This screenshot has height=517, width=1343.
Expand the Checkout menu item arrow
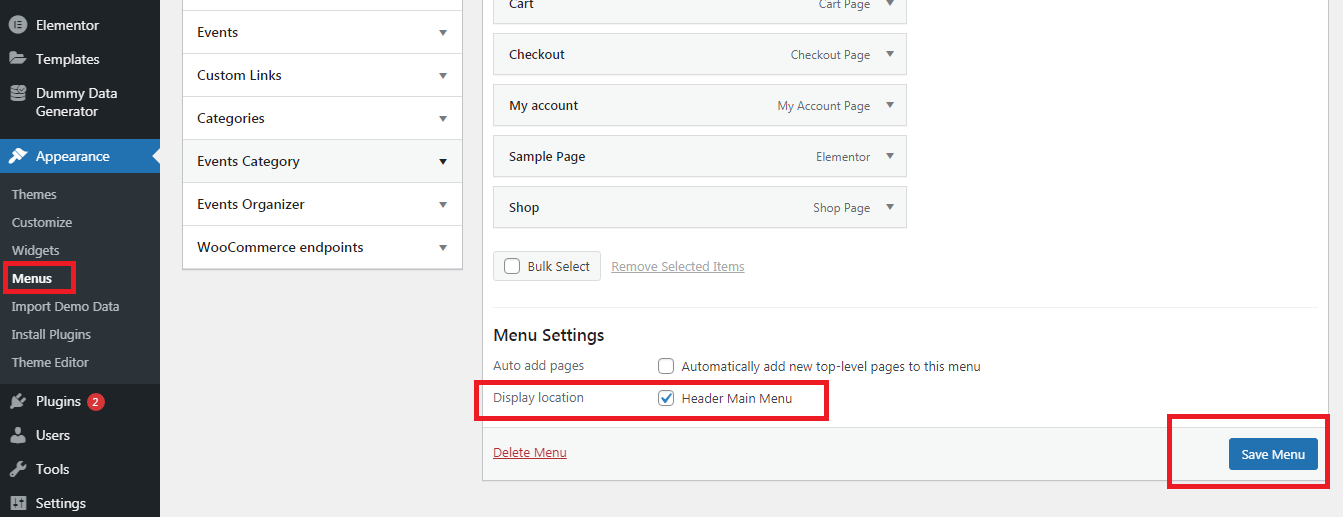[890, 55]
